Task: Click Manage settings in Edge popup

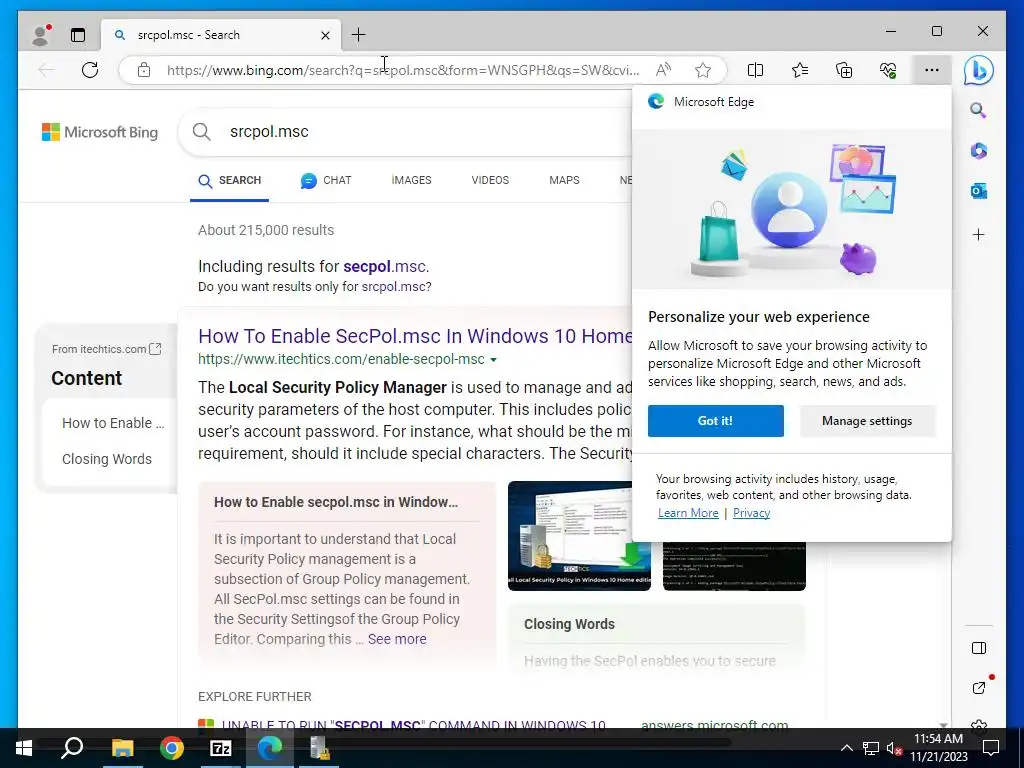Action: pyautogui.click(x=867, y=421)
